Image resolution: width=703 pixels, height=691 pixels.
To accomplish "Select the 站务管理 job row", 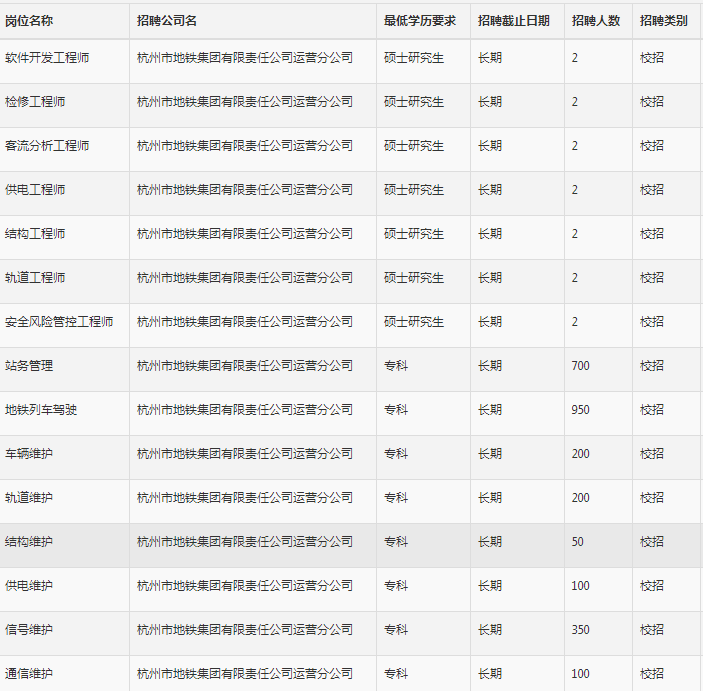I will [29, 366].
